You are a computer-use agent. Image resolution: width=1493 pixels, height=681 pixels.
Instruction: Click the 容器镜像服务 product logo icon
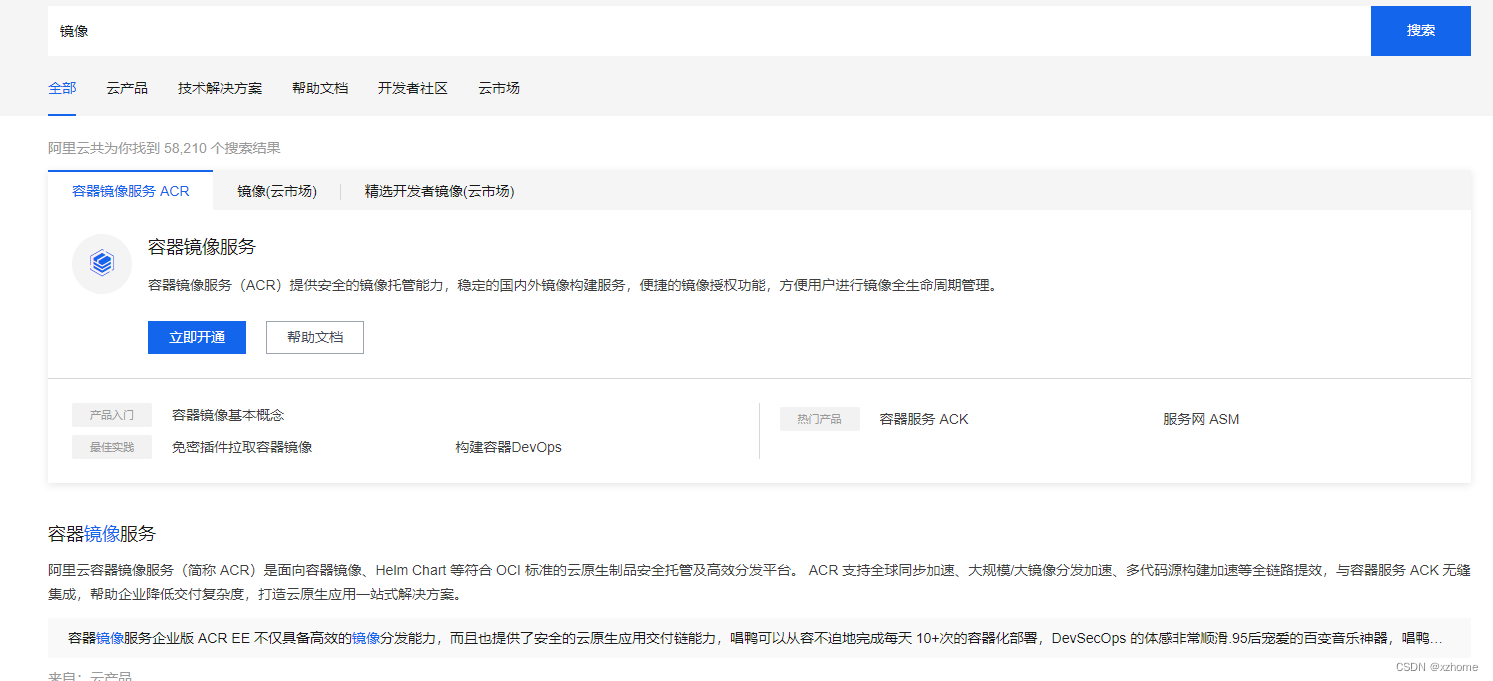pyautogui.click(x=102, y=264)
